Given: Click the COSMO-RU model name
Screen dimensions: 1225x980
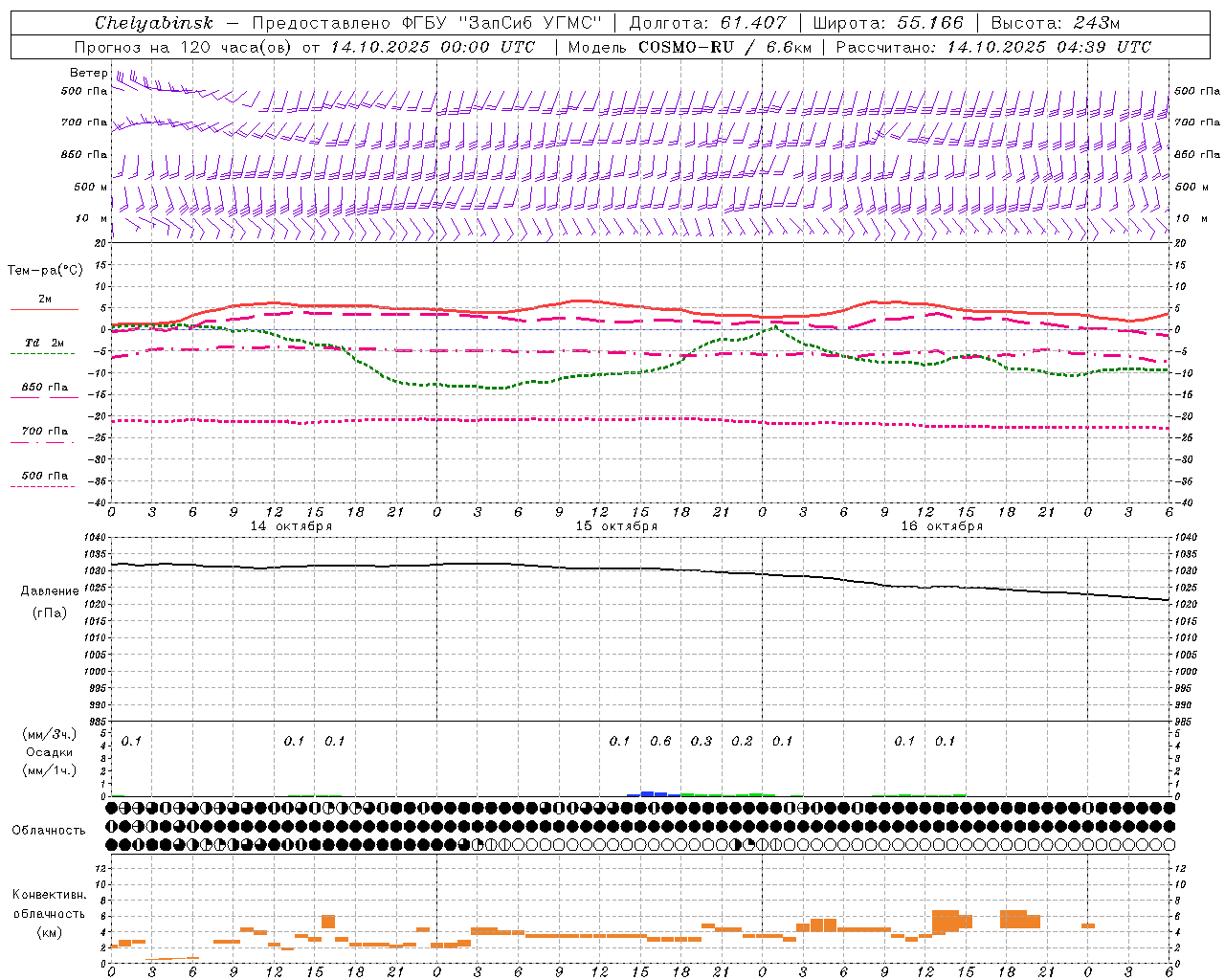Looking at the screenshot, I should (x=686, y=47).
